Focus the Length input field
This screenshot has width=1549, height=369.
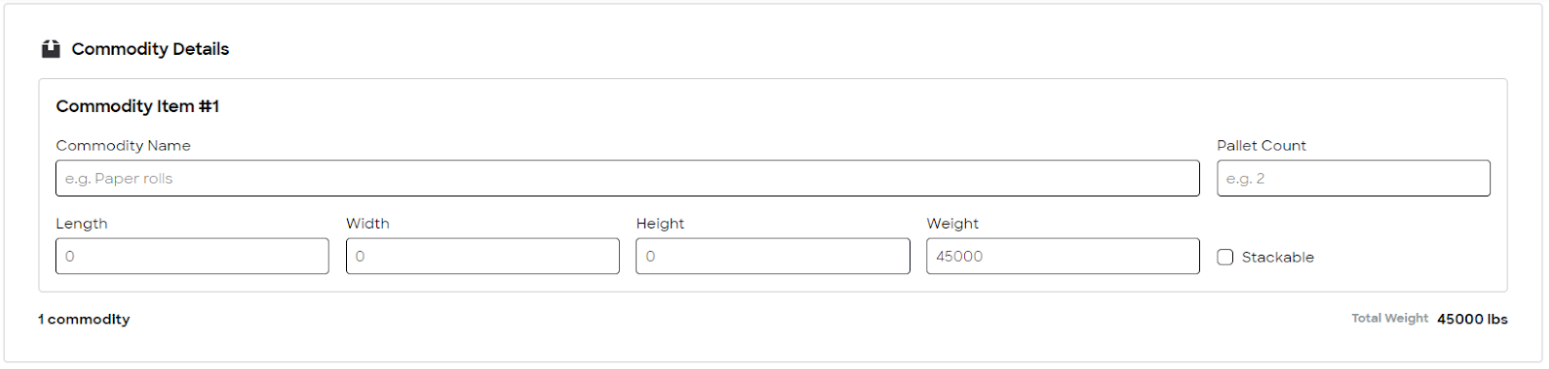[x=192, y=256]
